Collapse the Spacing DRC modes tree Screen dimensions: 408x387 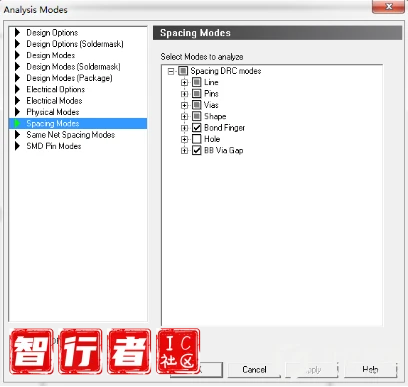click(171, 71)
